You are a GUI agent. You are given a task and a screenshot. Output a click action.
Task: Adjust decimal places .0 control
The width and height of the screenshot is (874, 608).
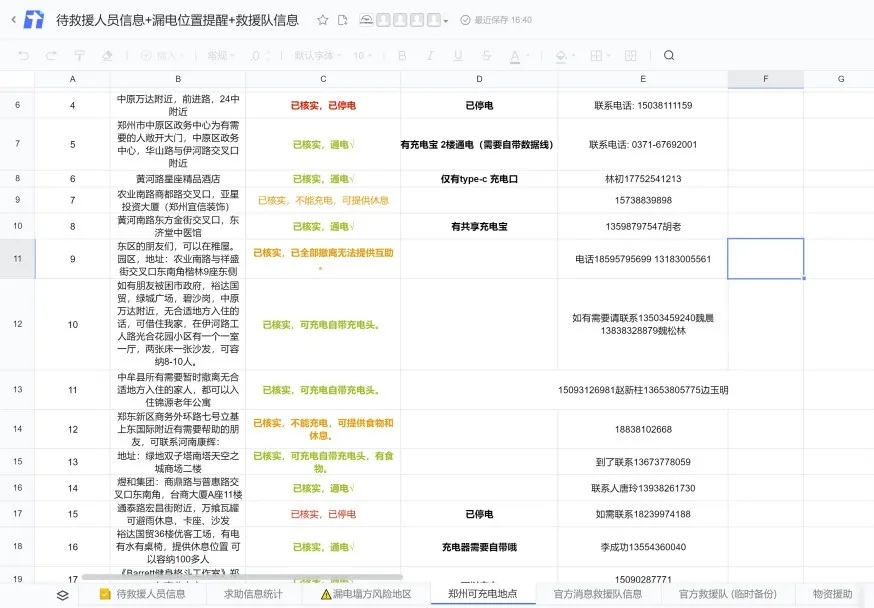pos(260,55)
